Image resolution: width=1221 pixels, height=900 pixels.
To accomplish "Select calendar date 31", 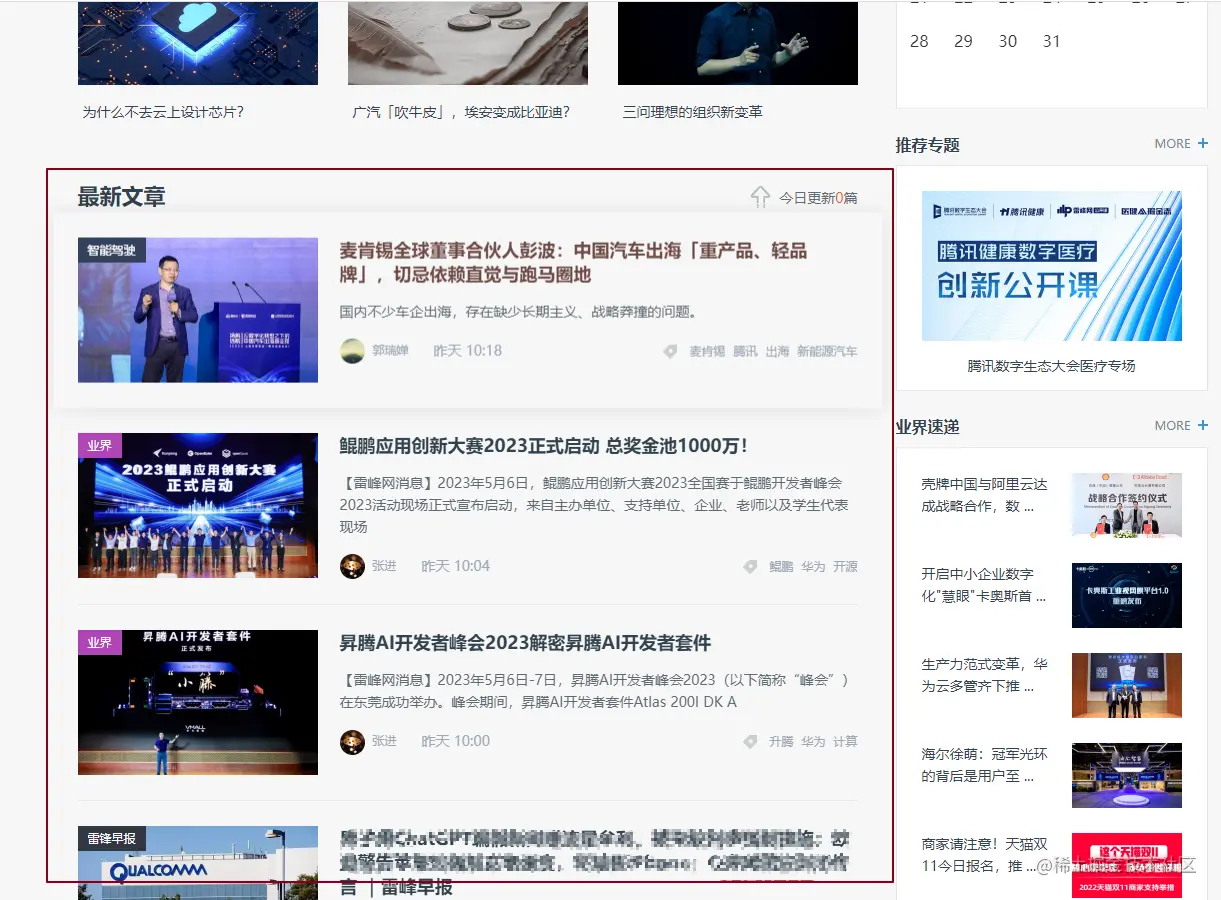I will [x=1051, y=41].
